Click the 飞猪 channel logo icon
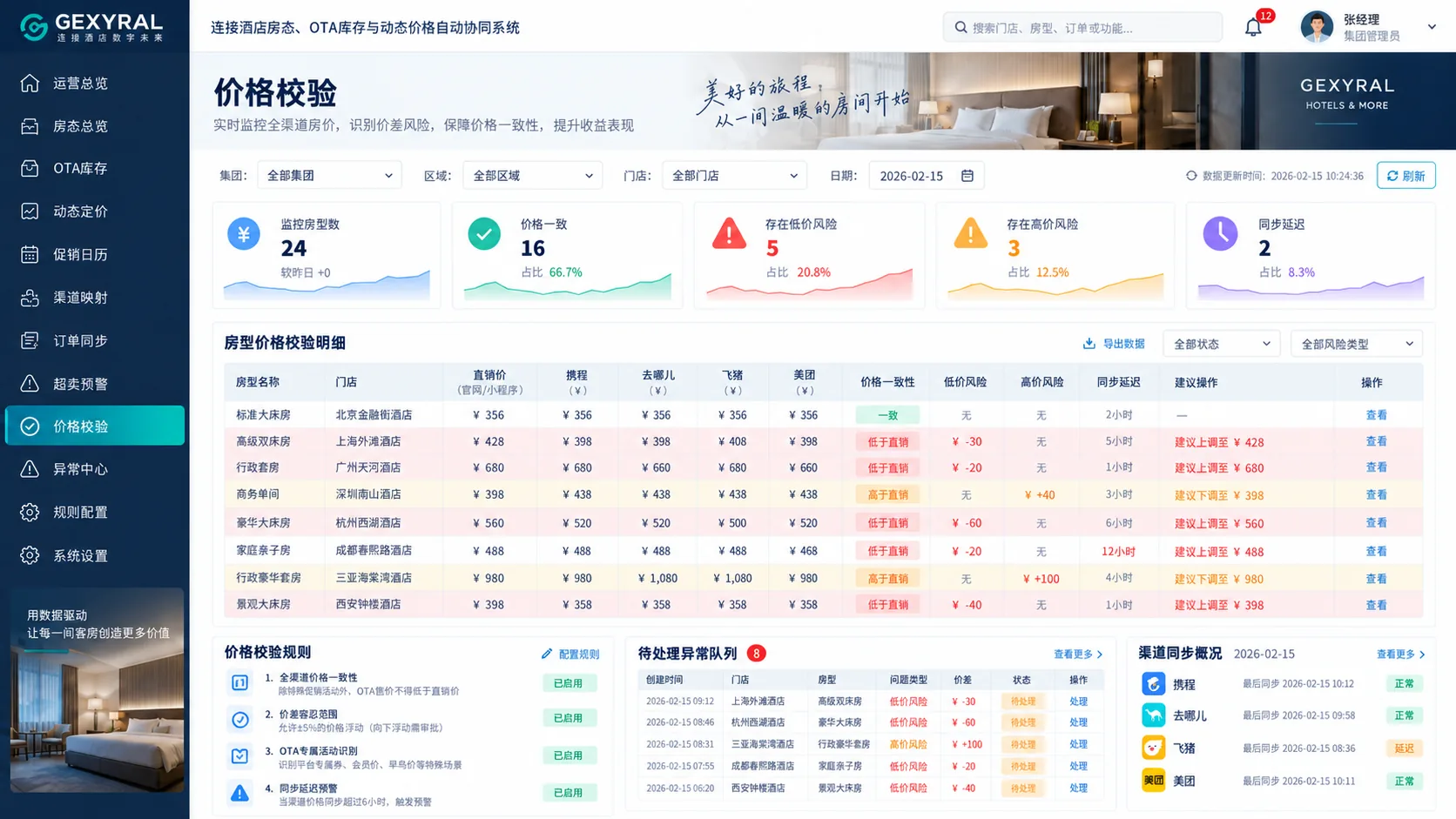This screenshot has width=1456, height=819. pyautogui.click(x=1153, y=748)
